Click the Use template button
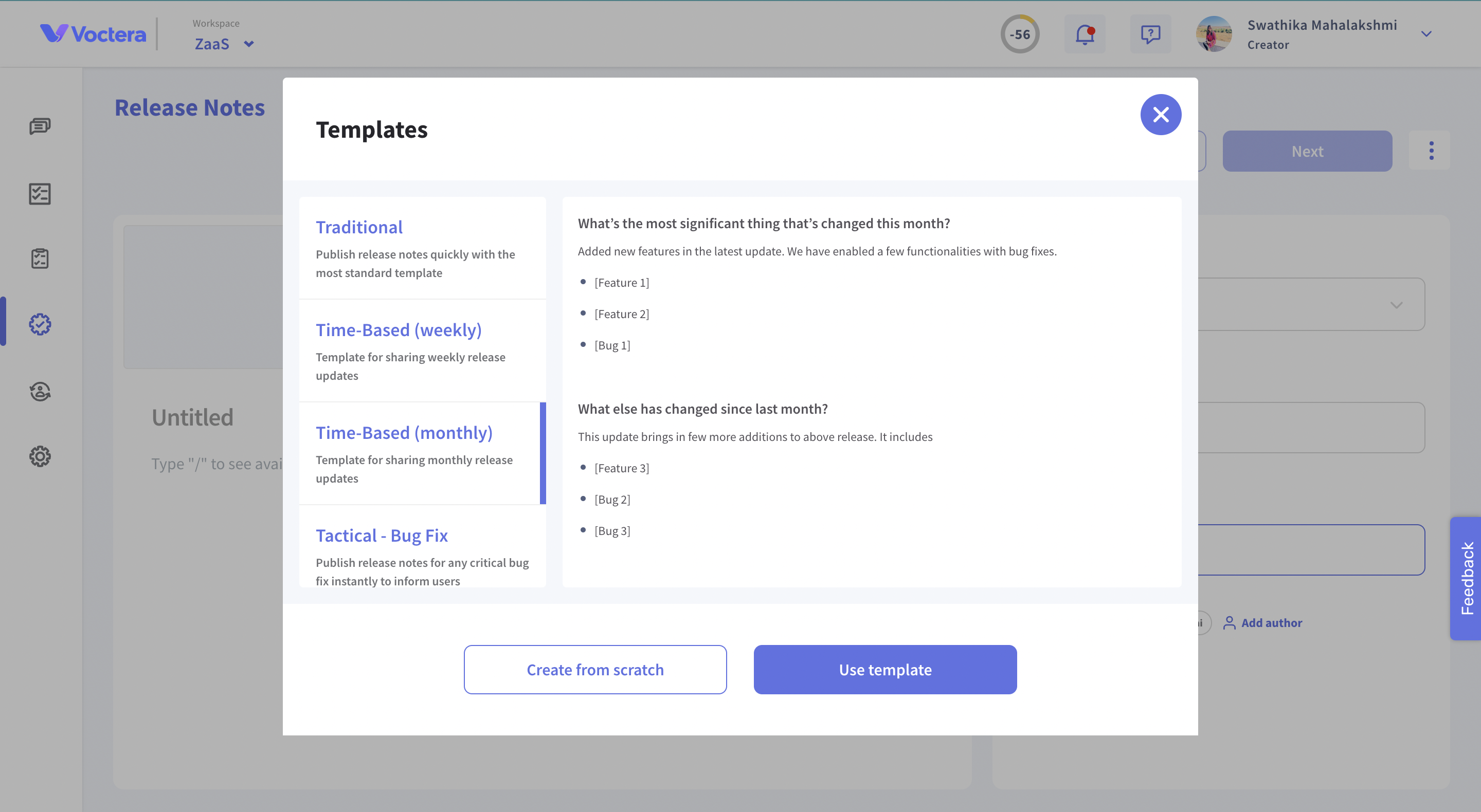The image size is (1481, 812). pyautogui.click(x=885, y=670)
